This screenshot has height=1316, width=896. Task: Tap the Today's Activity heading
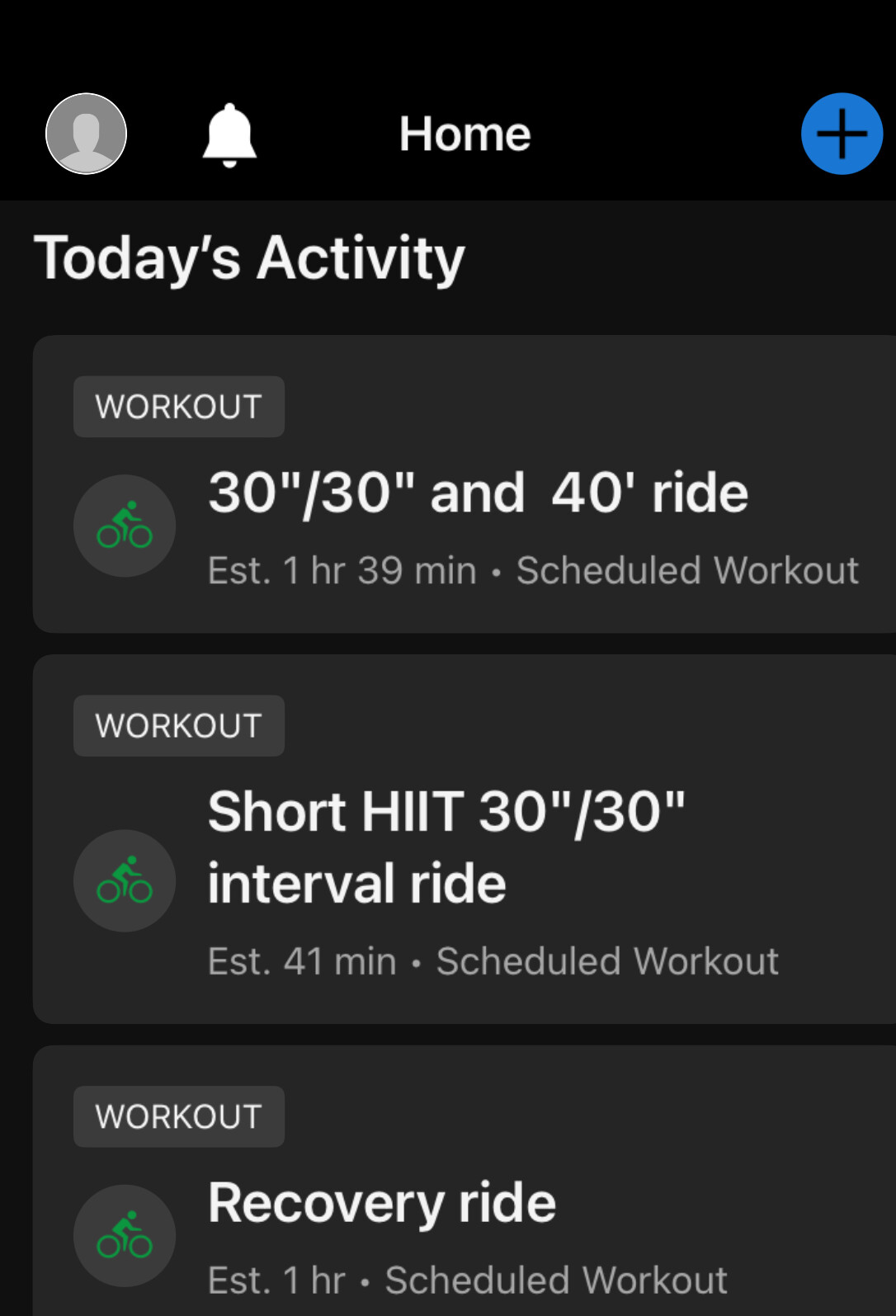pyautogui.click(x=249, y=258)
